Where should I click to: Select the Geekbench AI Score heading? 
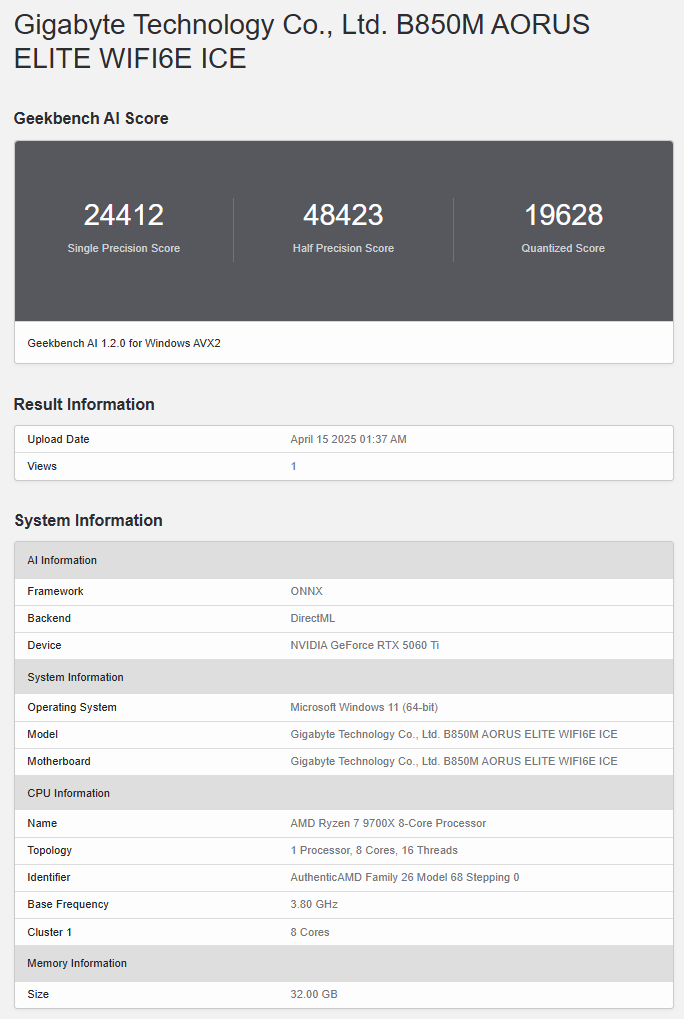coord(91,118)
